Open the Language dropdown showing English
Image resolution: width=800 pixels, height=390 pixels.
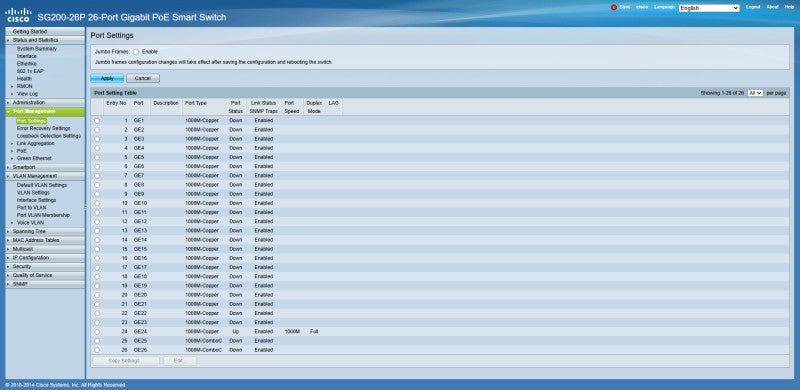[709, 8]
